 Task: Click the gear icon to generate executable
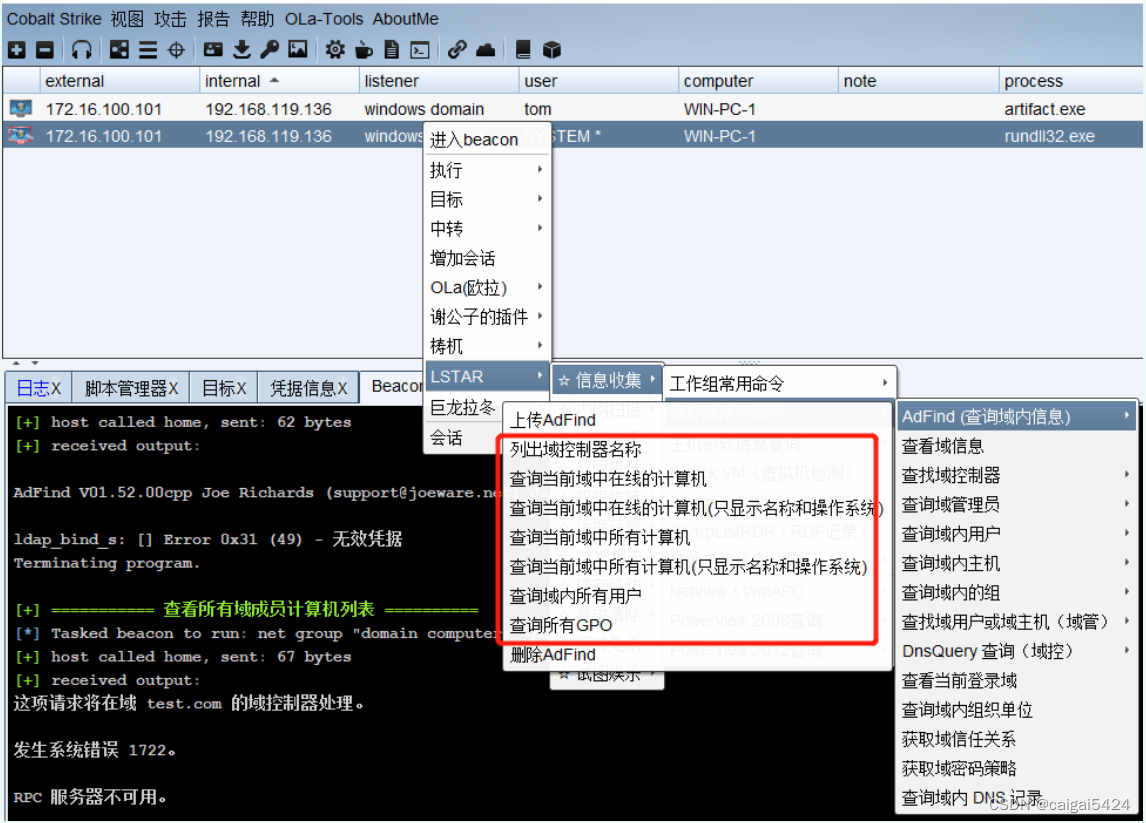335,50
